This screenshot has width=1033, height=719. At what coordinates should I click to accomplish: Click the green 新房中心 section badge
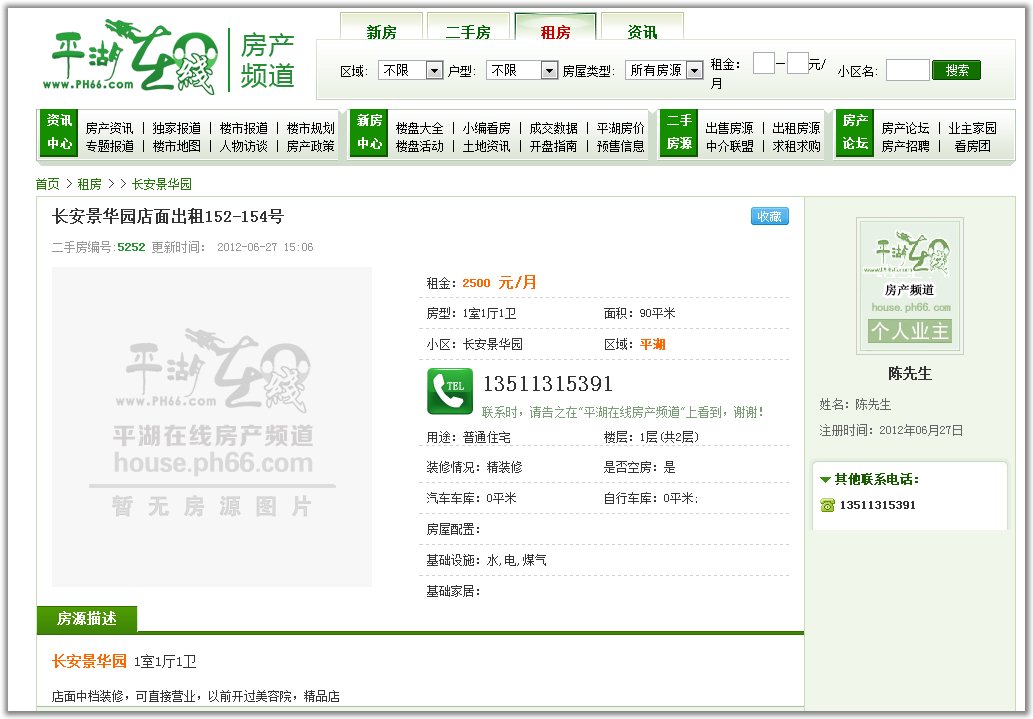369,132
